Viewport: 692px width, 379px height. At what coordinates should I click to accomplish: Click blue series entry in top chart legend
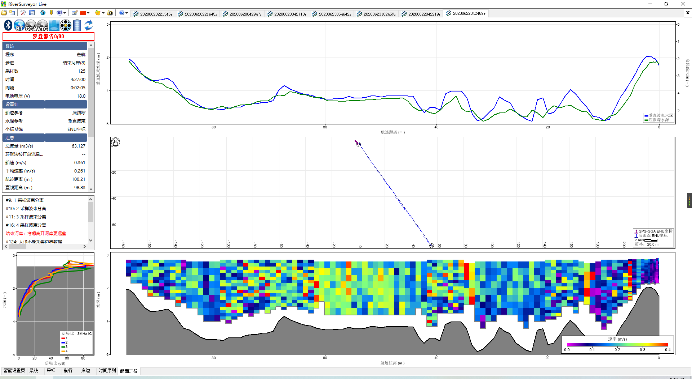[x=659, y=116]
